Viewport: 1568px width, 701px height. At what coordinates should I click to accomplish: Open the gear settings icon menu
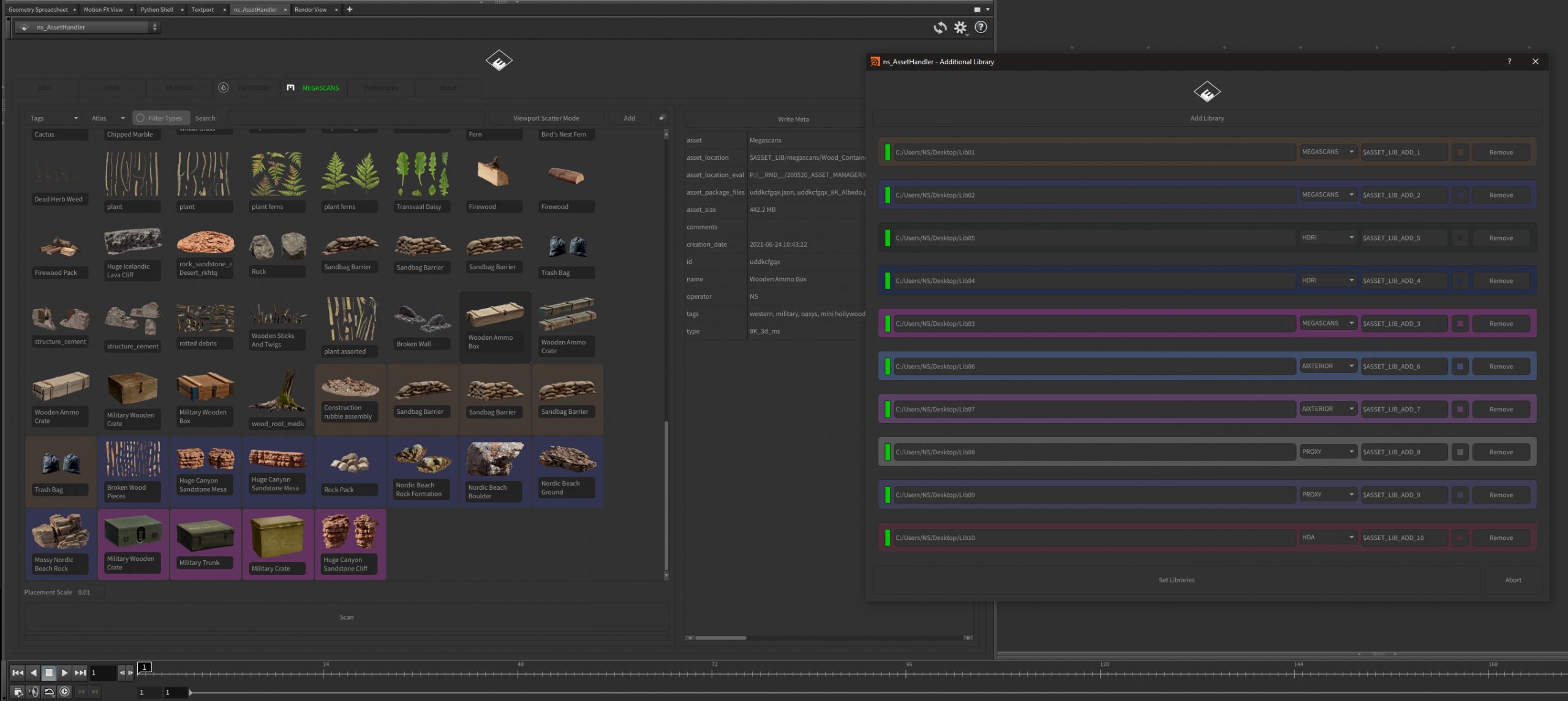click(x=960, y=28)
